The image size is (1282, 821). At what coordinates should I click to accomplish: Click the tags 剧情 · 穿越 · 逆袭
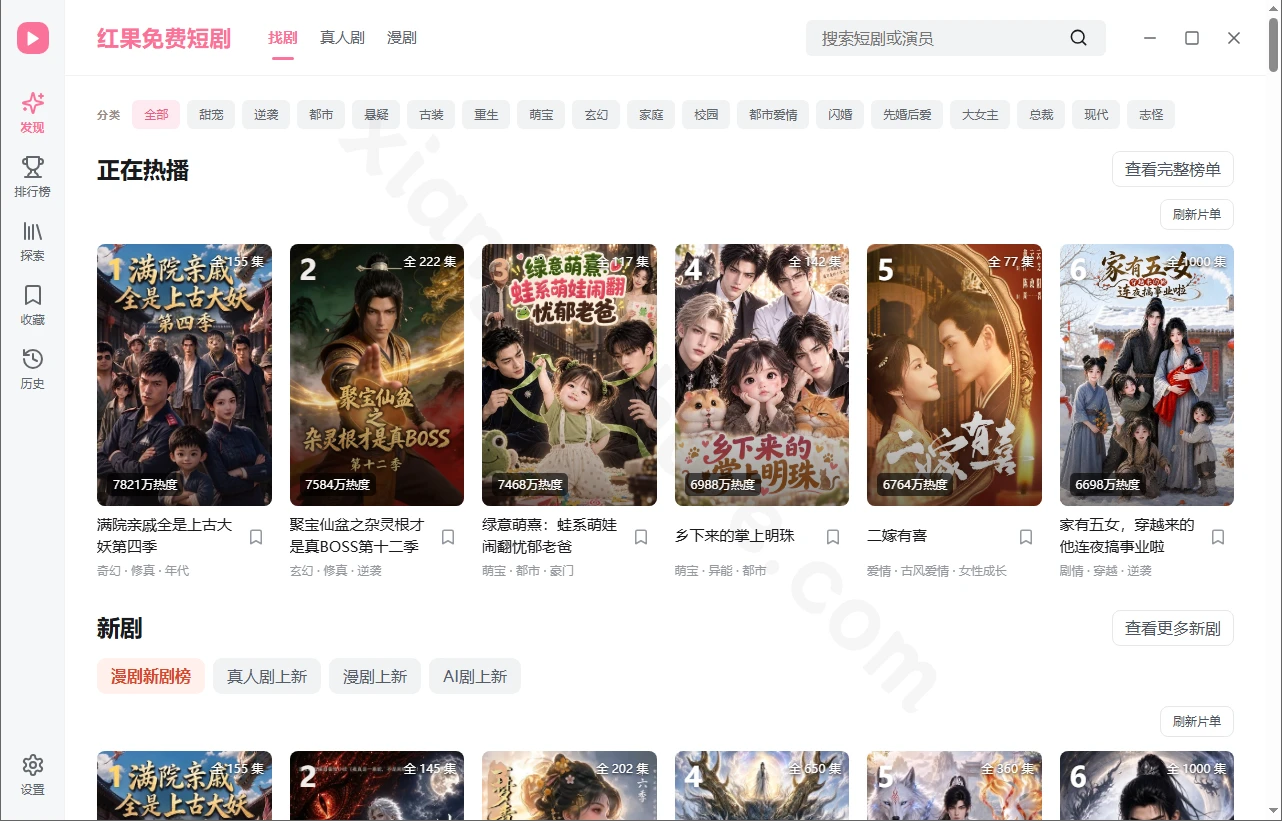pyautogui.click(x=1106, y=571)
